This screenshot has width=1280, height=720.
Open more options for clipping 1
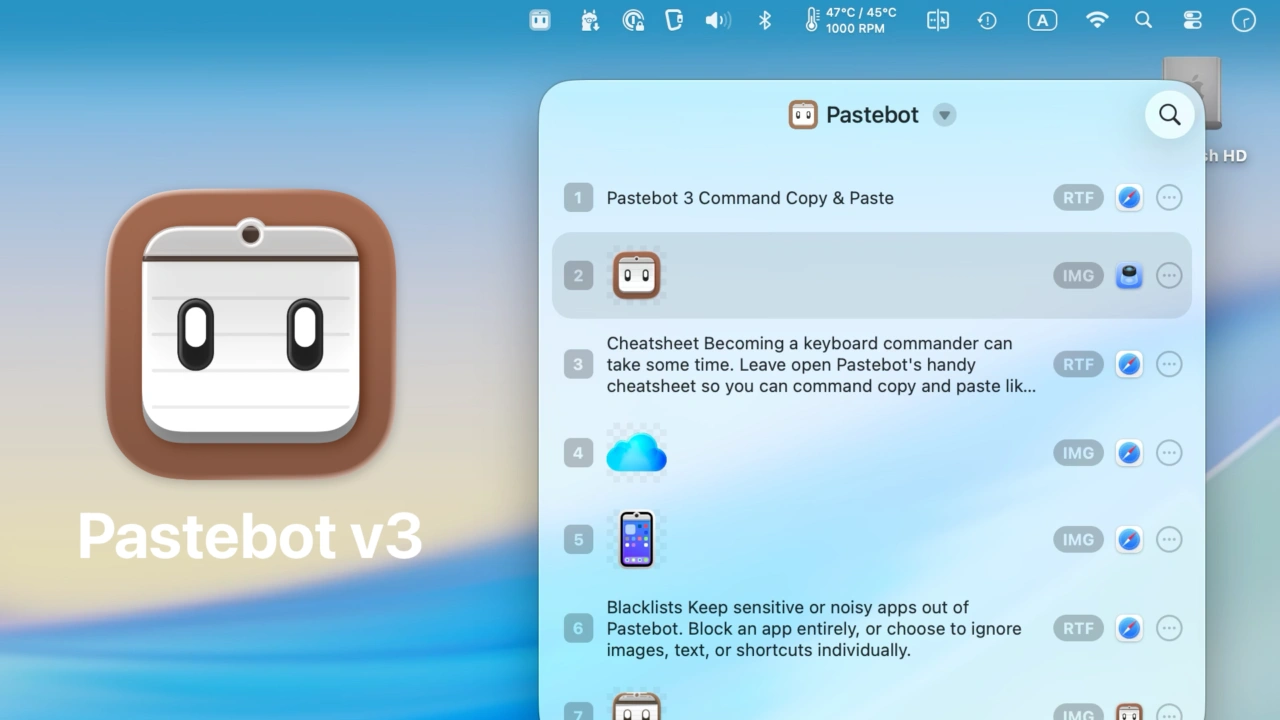click(x=1169, y=198)
